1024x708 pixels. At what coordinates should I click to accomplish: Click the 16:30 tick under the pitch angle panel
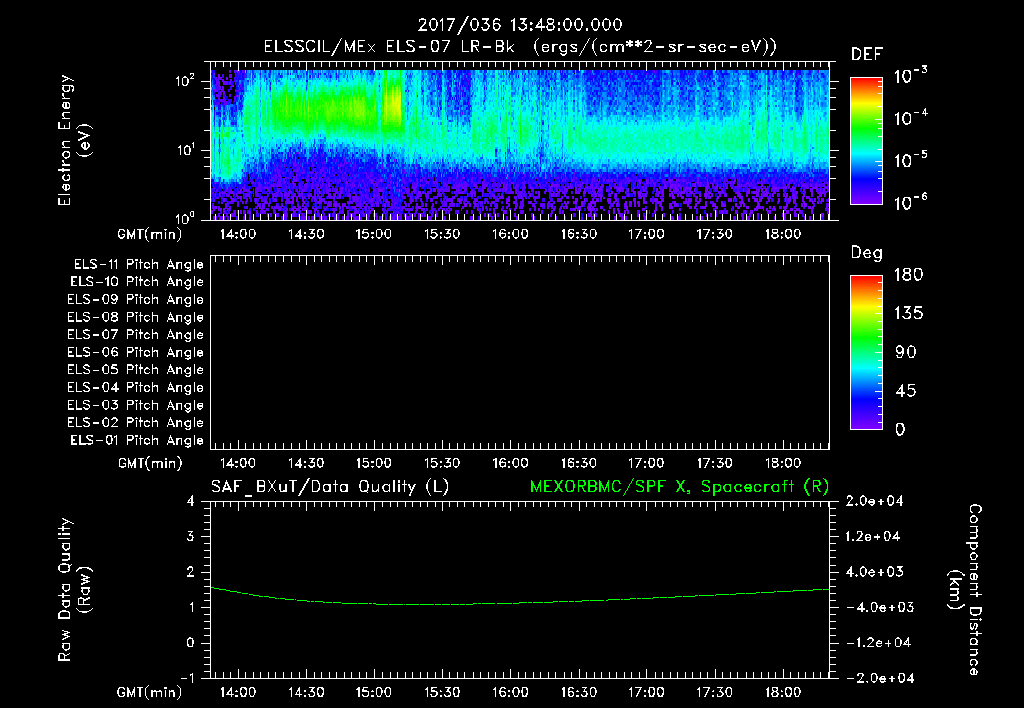coord(579,463)
